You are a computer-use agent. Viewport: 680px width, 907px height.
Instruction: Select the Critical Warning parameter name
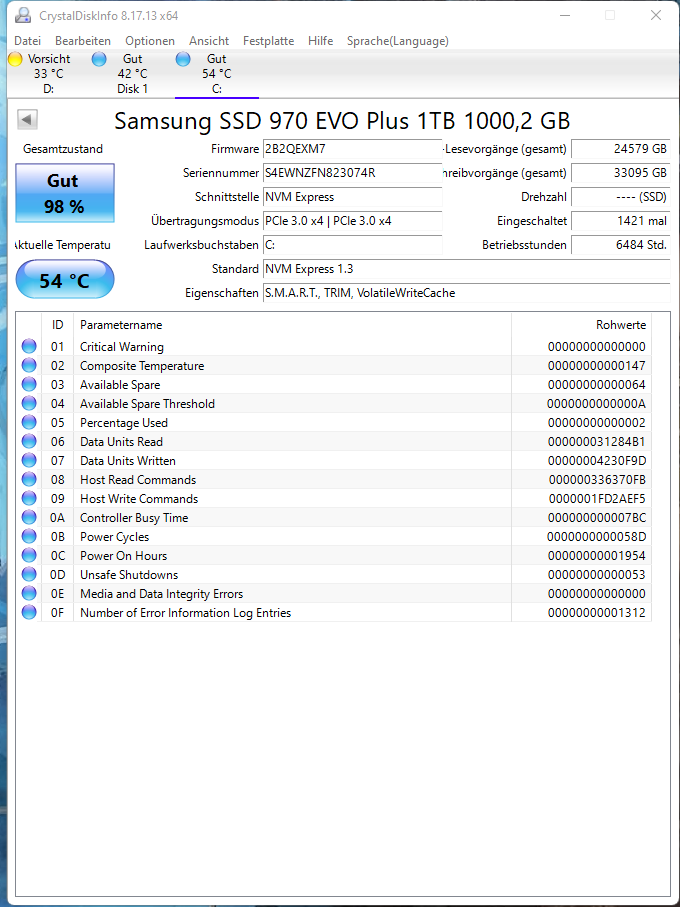[121, 346]
